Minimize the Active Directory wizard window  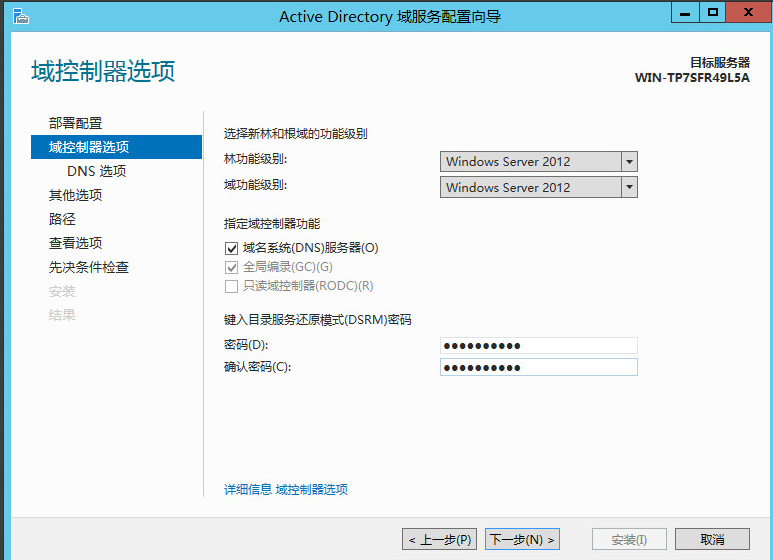point(685,12)
